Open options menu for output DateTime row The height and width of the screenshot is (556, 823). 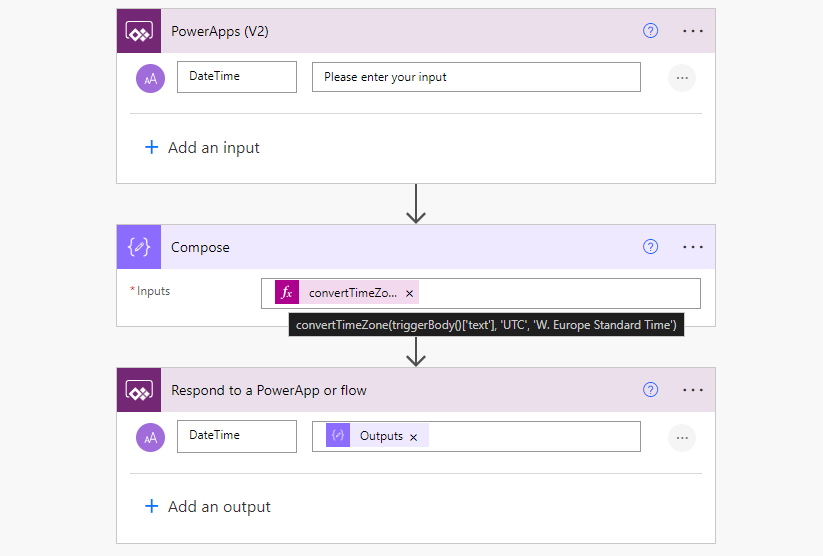click(x=682, y=438)
